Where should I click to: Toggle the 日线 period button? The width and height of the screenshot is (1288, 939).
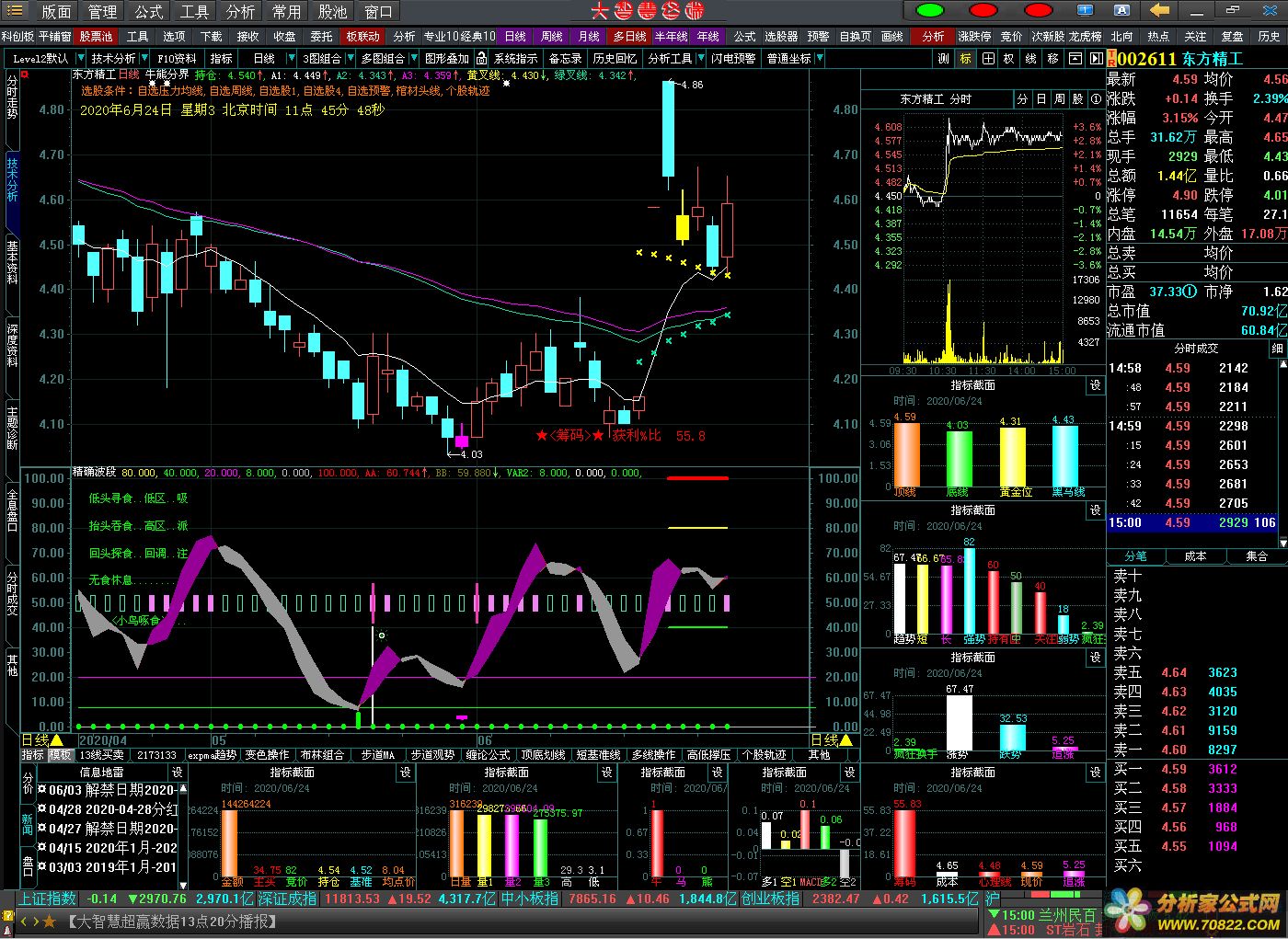pos(515,37)
